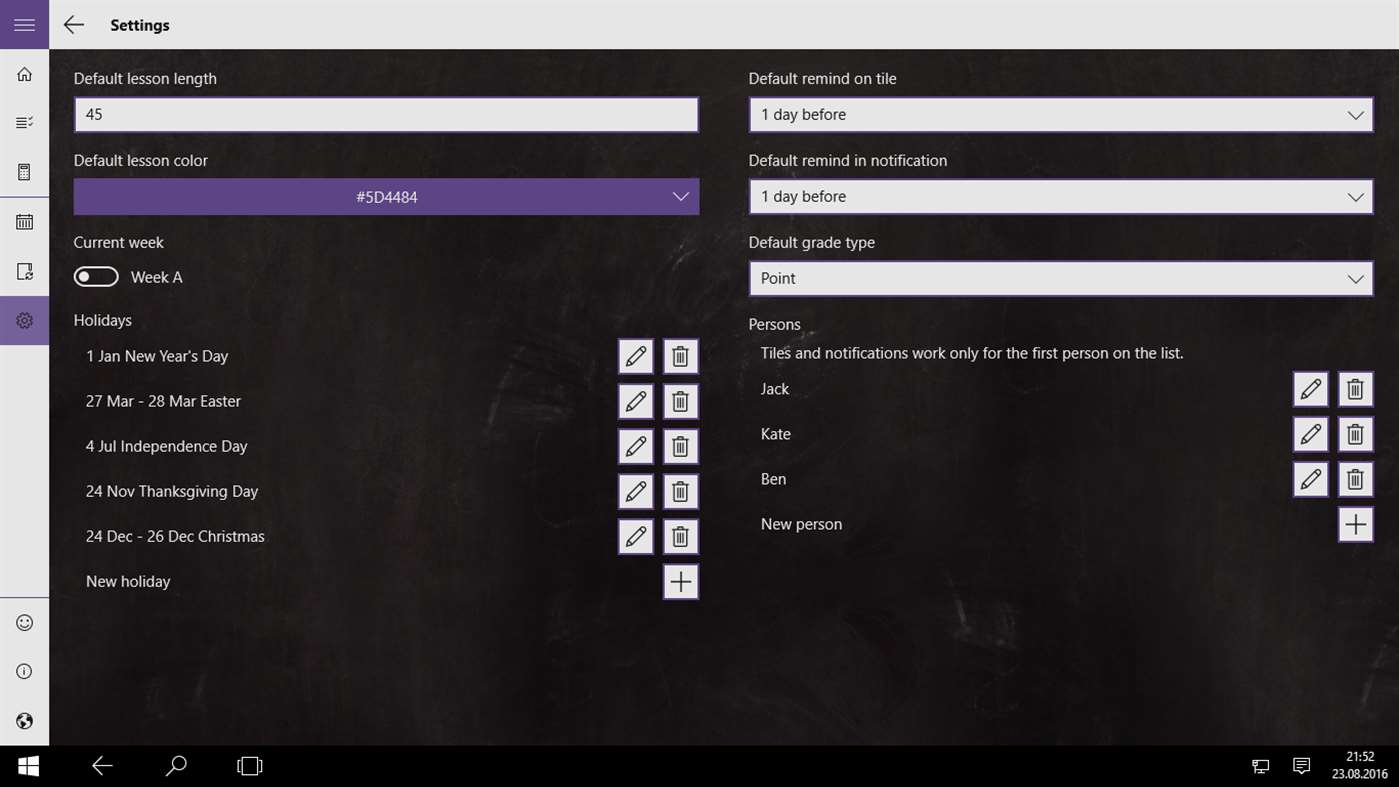
Task: Select the '27 Mar - 28 Mar Easter' text
Action: tap(163, 401)
